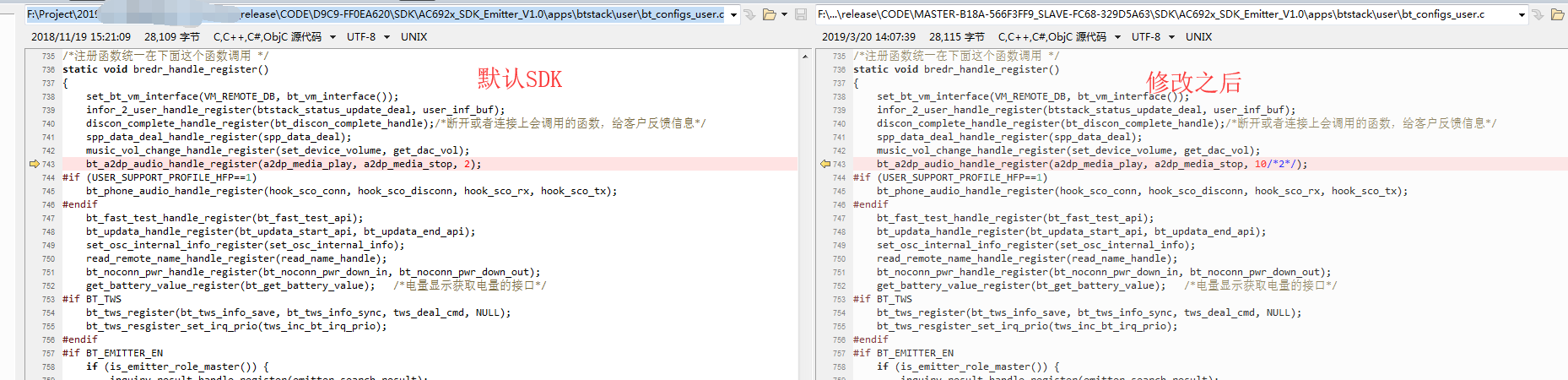1568x380 pixels.
Task: Click the right file size 28,115 字节
Action: coord(957,37)
